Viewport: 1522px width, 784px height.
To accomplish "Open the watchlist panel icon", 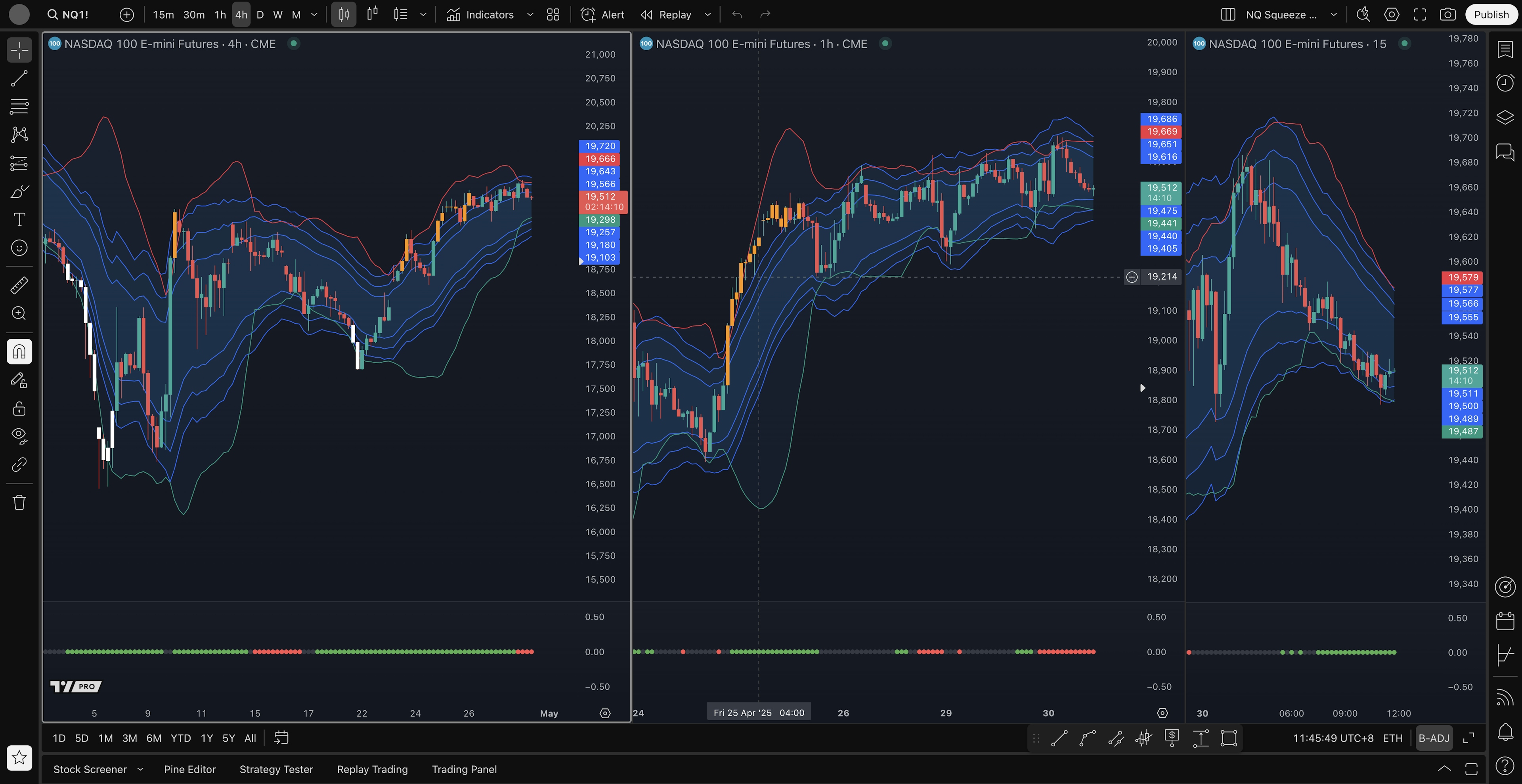I will point(1505,50).
